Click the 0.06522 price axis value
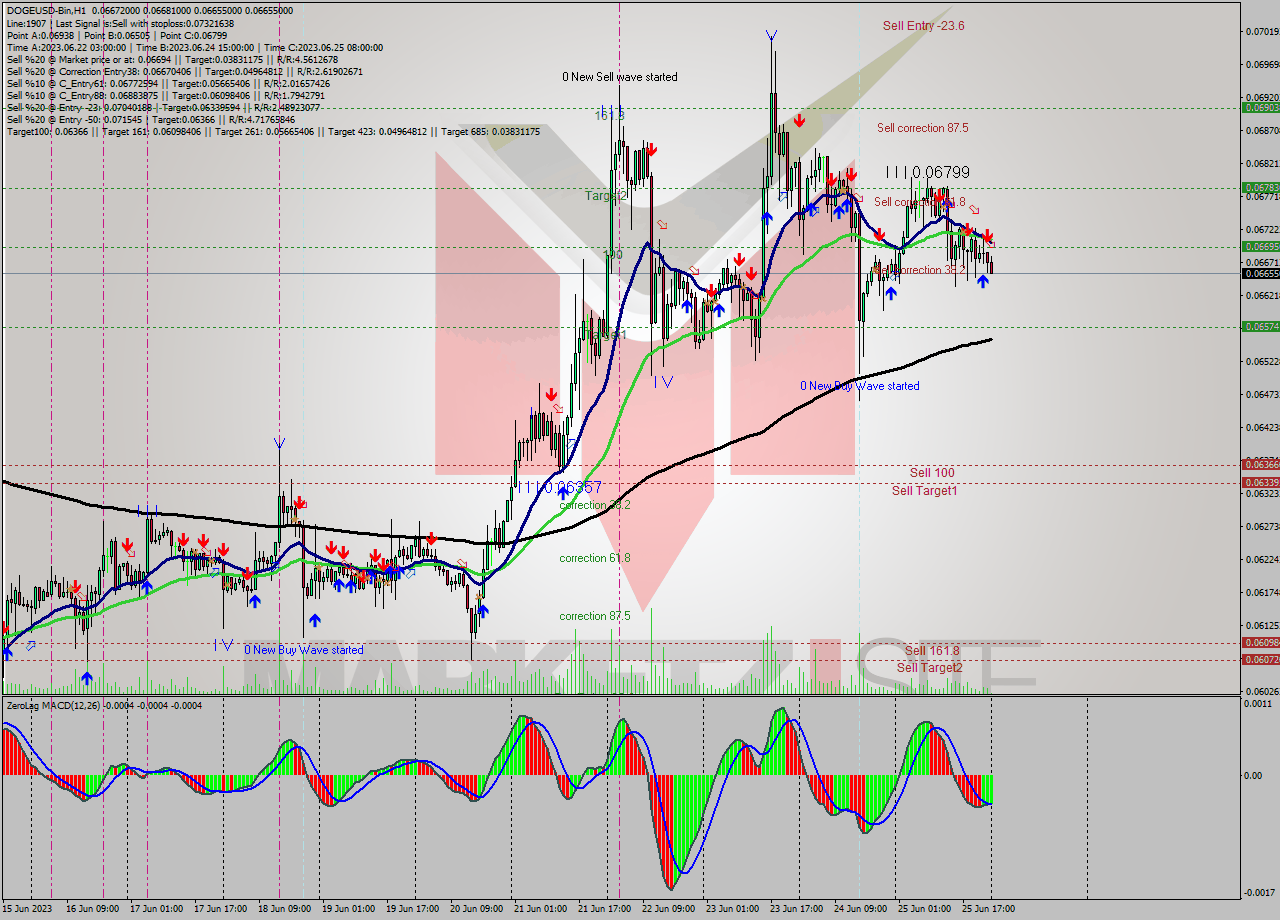The width and height of the screenshot is (1280, 920). click(1262, 362)
